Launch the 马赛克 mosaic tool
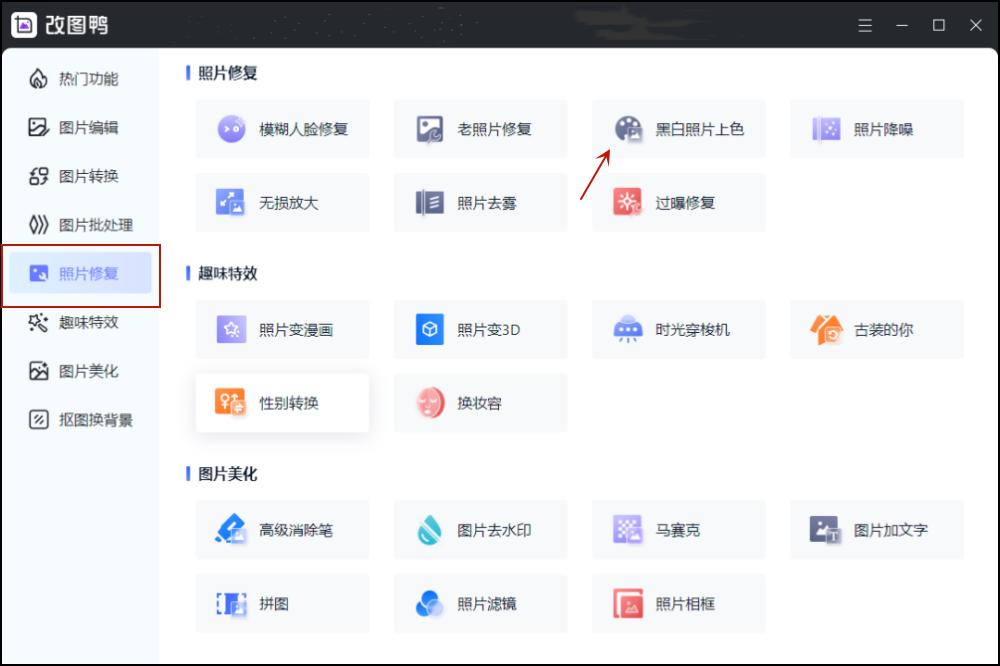The height and width of the screenshot is (666, 1000). tap(678, 530)
